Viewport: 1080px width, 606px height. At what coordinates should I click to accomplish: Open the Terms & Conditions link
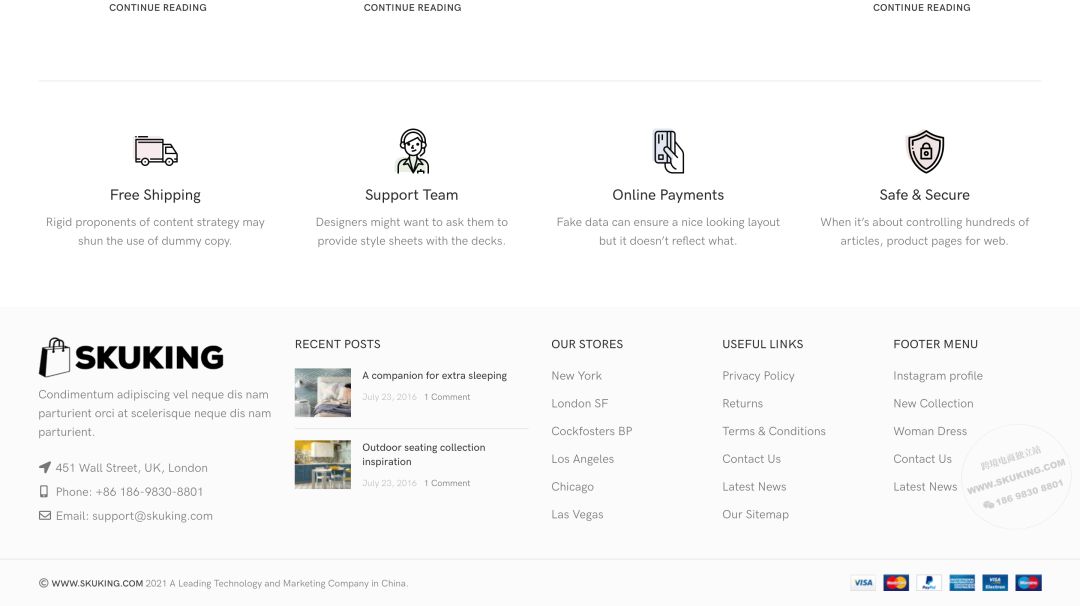pyautogui.click(x=773, y=431)
